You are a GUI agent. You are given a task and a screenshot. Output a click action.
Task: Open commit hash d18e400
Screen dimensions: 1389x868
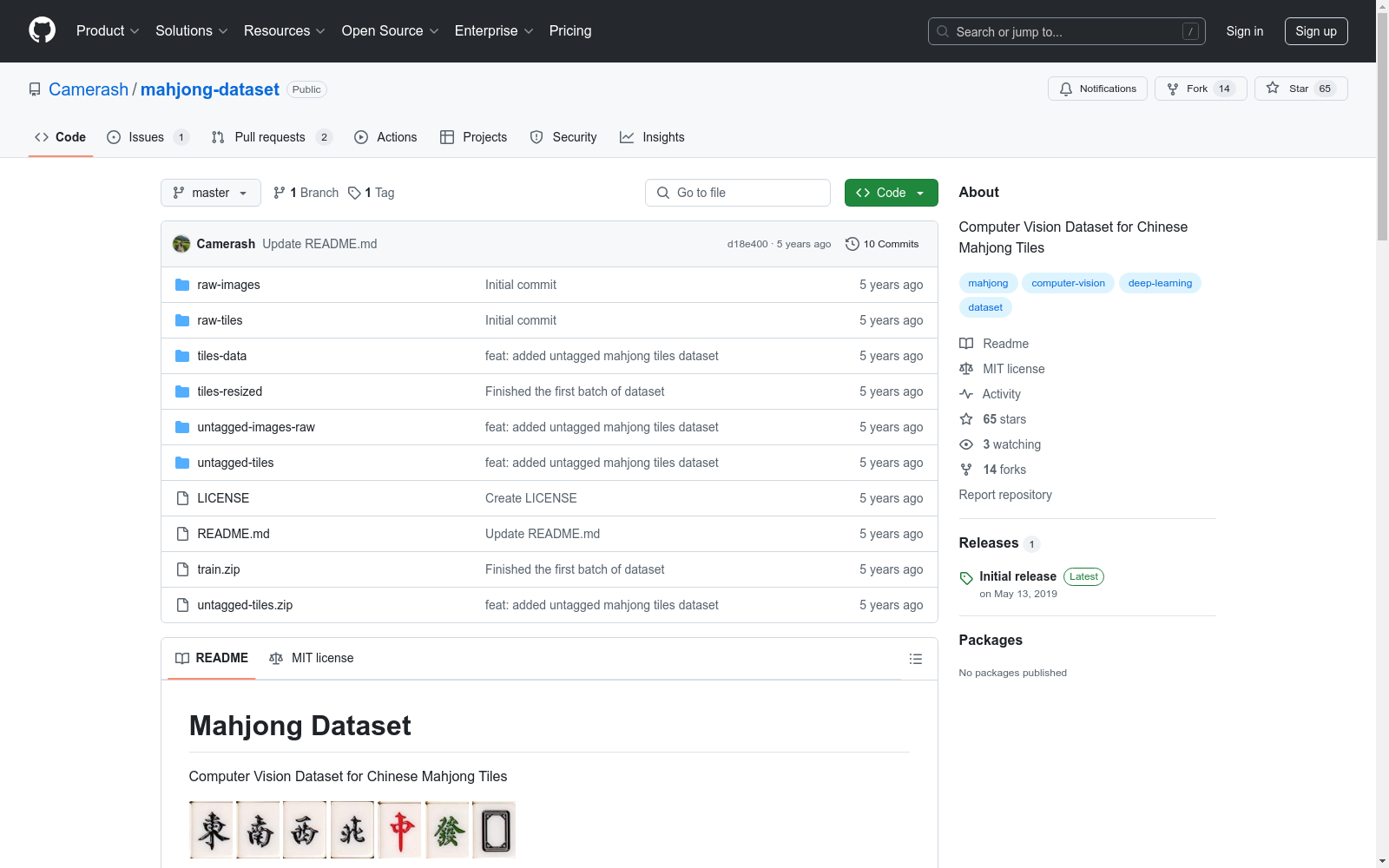pyautogui.click(x=747, y=244)
